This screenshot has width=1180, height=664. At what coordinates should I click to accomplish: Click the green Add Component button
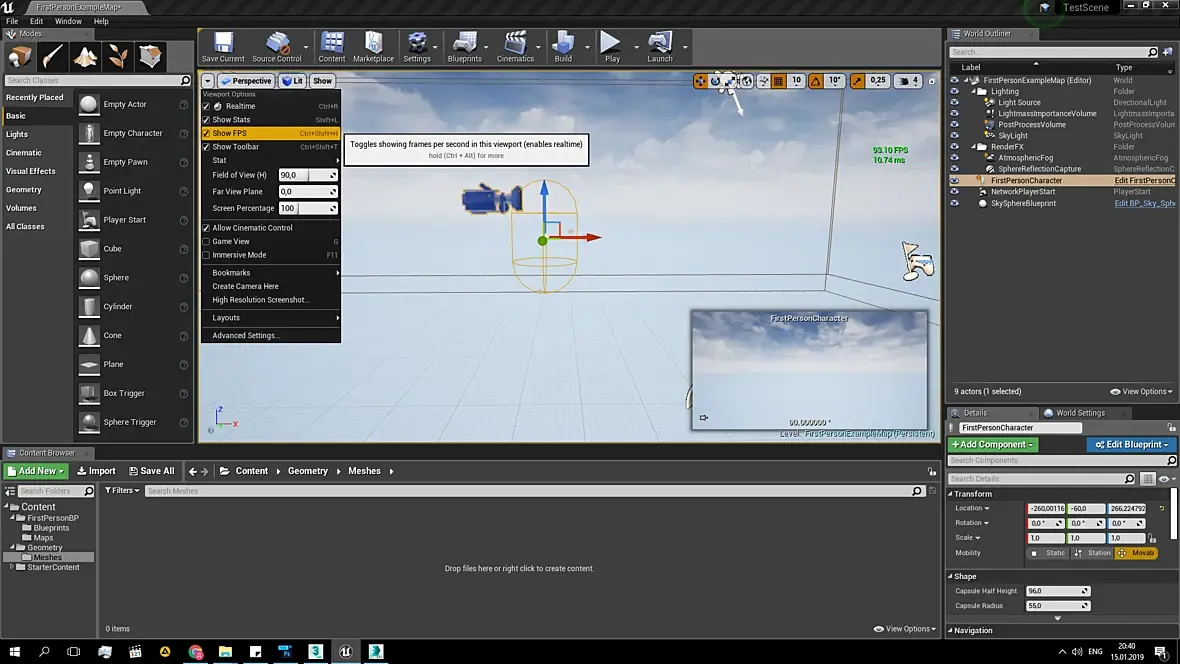(993, 444)
